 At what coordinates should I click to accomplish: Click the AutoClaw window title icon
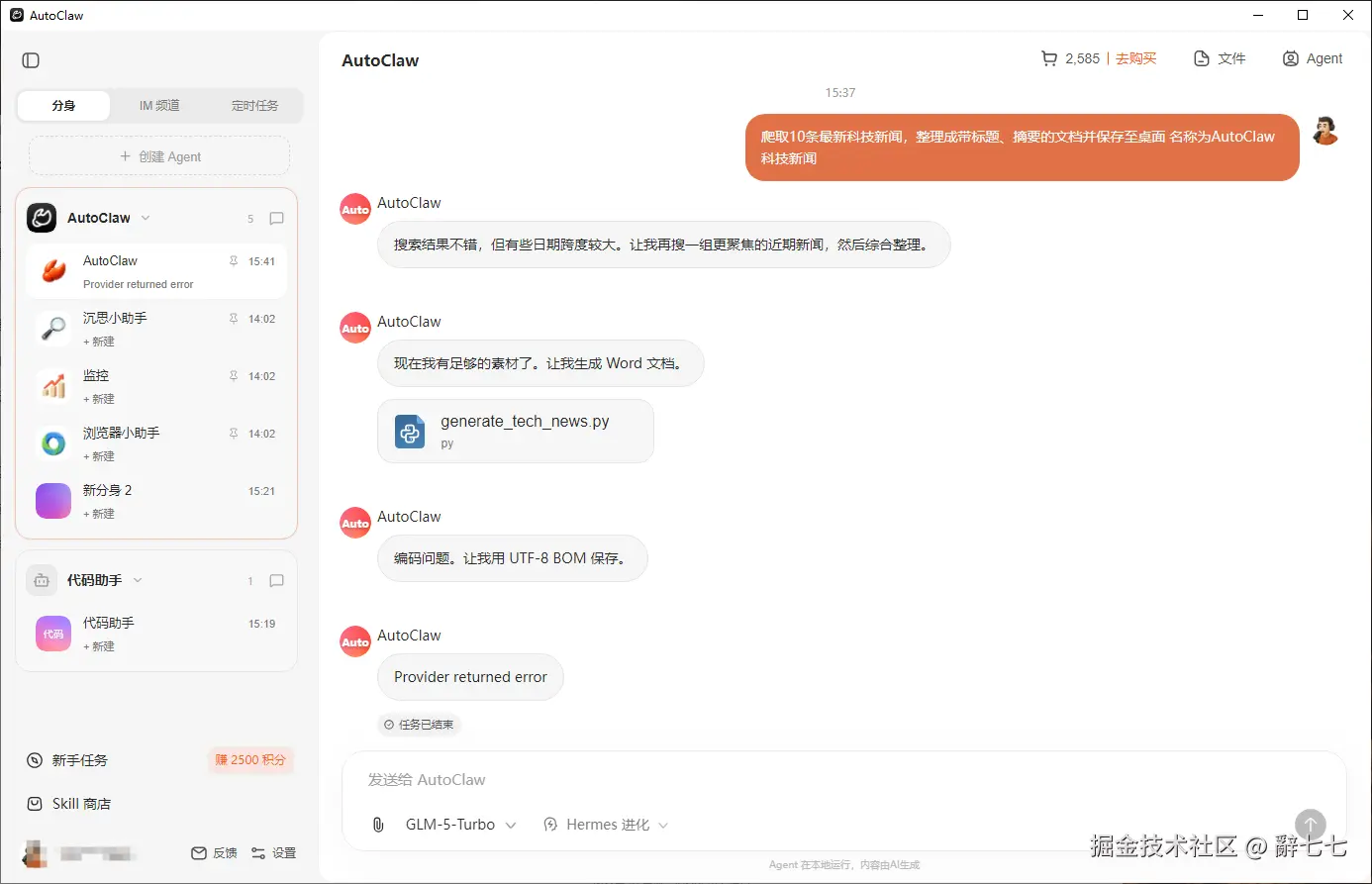pyautogui.click(x=17, y=15)
